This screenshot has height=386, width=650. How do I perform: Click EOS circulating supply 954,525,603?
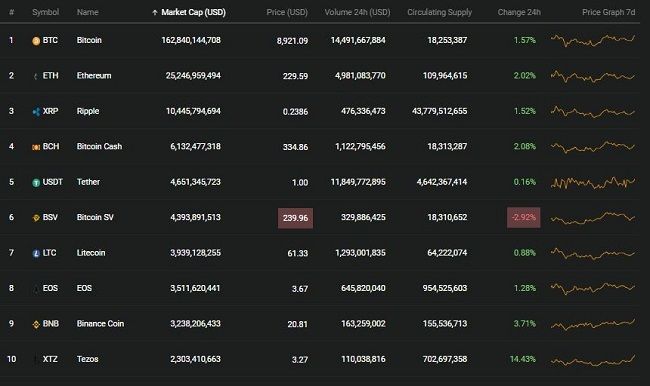[x=445, y=288]
